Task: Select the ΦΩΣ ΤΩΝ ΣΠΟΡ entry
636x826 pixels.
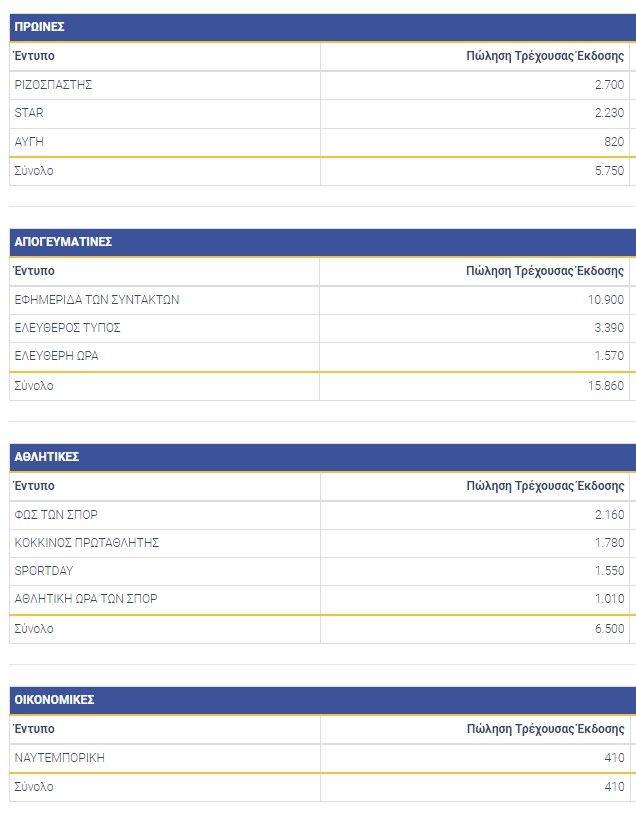Action: [57, 515]
